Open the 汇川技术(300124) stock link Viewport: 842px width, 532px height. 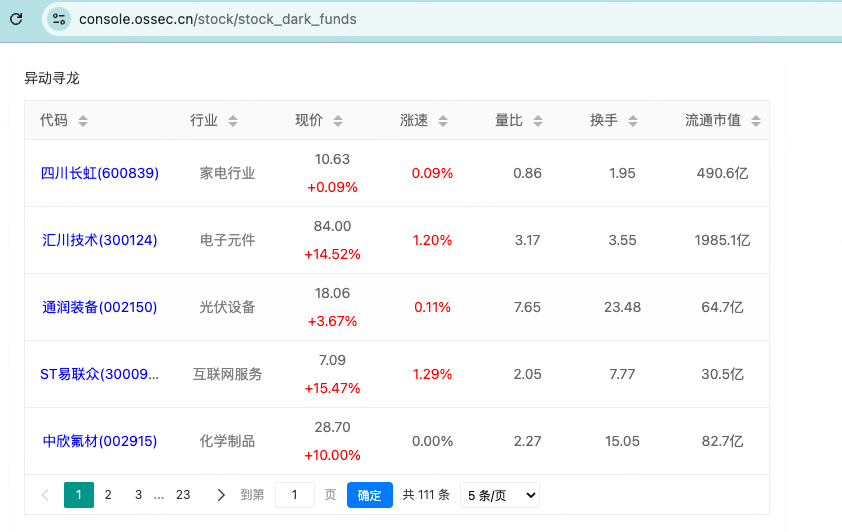click(100, 240)
